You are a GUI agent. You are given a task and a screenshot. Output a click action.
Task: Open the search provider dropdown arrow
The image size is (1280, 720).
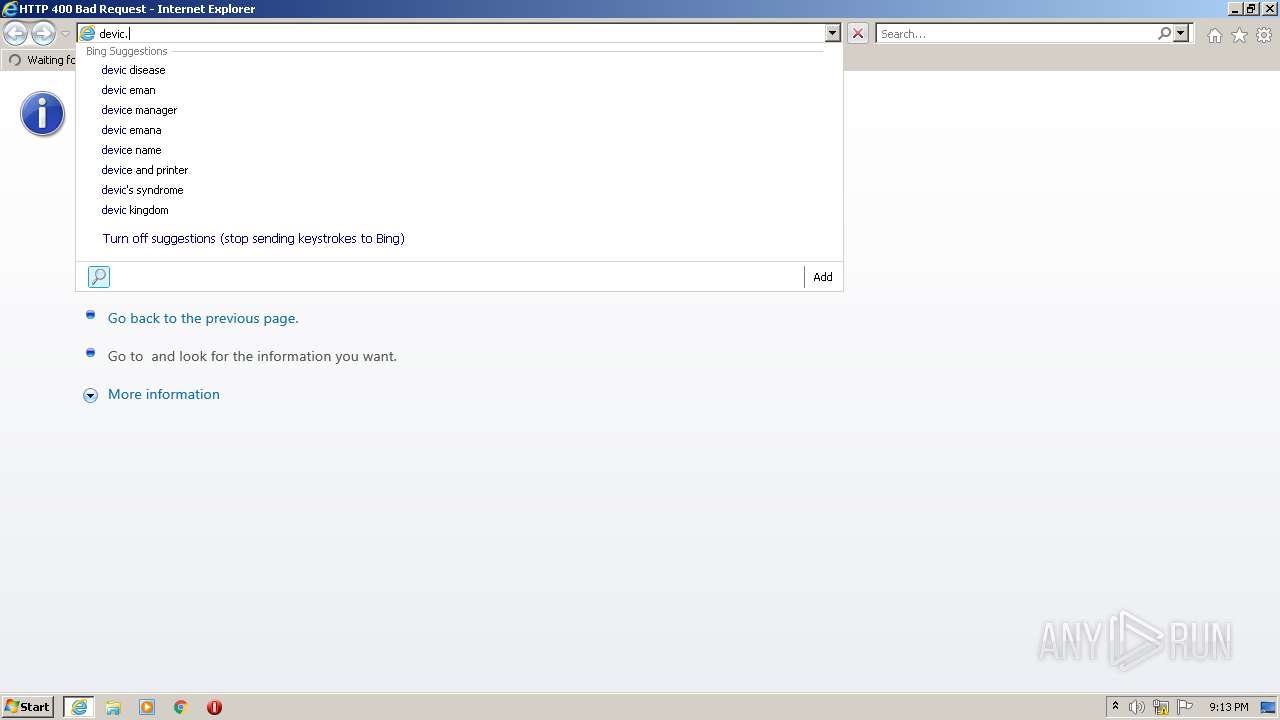click(1181, 34)
